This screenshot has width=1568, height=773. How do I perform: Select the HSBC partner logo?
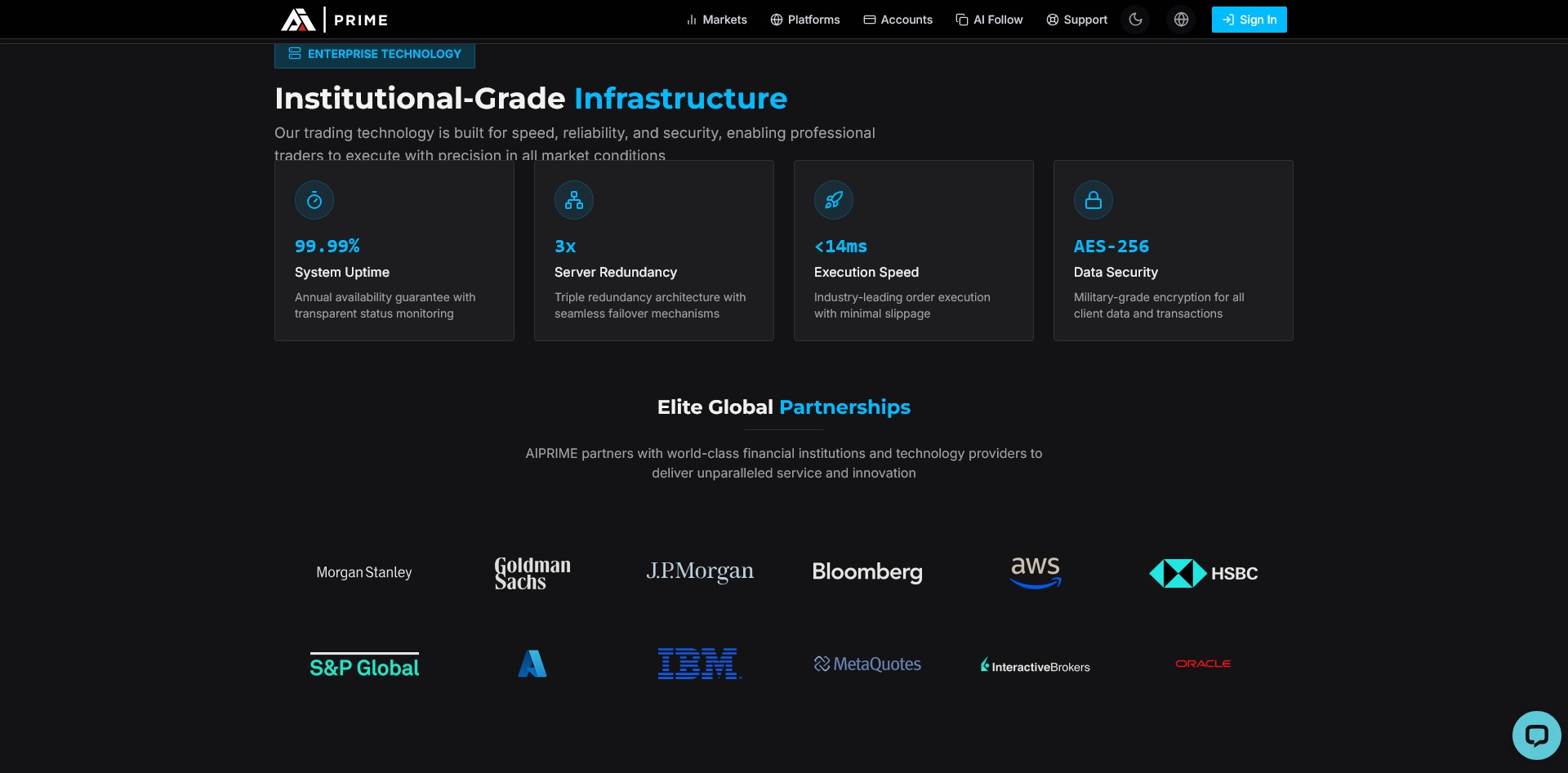[1203, 573]
